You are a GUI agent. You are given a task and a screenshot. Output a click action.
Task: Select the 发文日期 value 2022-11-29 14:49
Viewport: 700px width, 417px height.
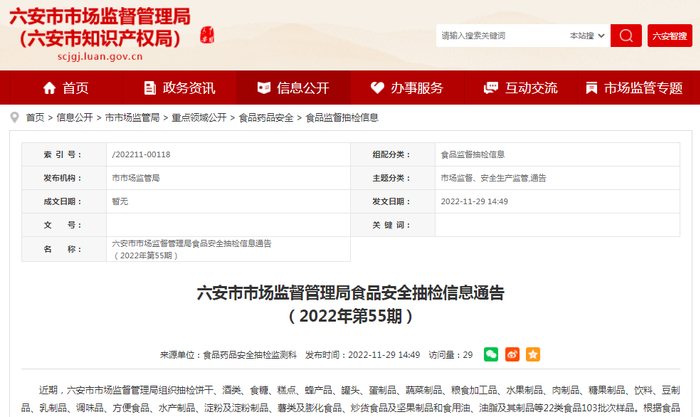[x=474, y=201]
